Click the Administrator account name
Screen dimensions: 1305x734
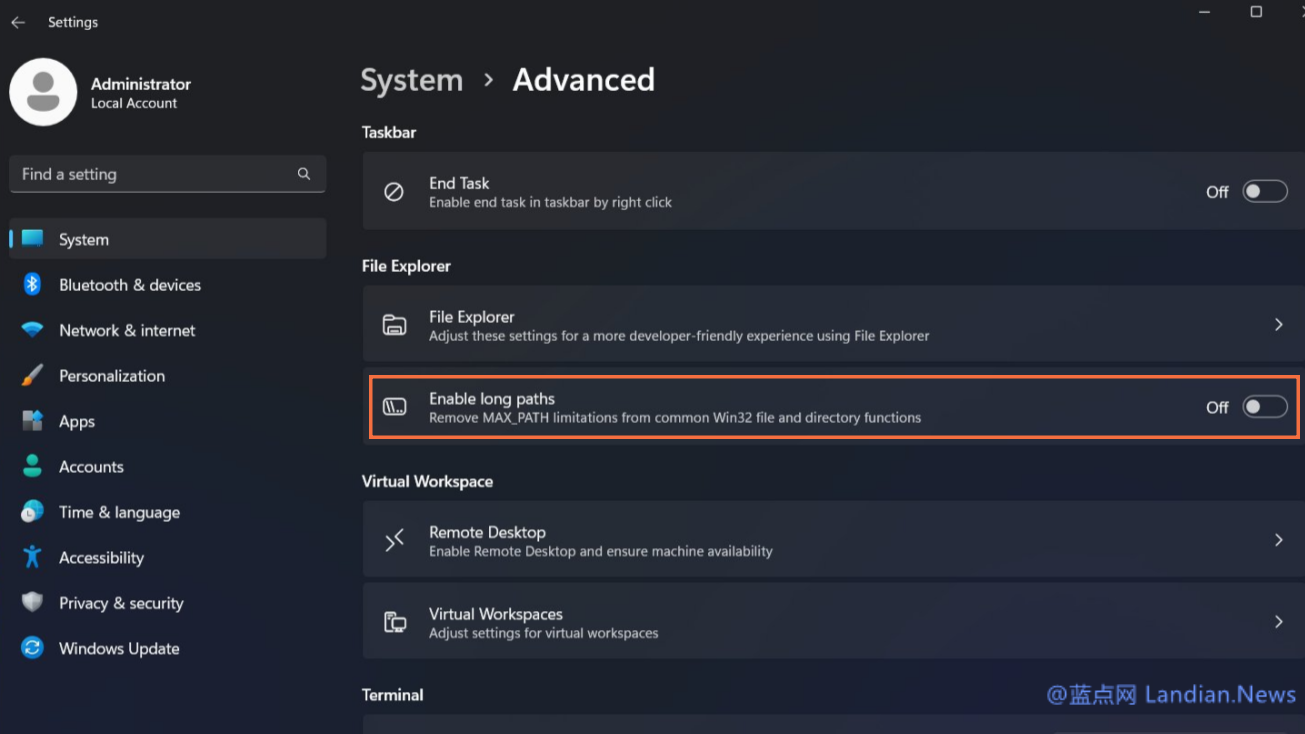pos(141,84)
